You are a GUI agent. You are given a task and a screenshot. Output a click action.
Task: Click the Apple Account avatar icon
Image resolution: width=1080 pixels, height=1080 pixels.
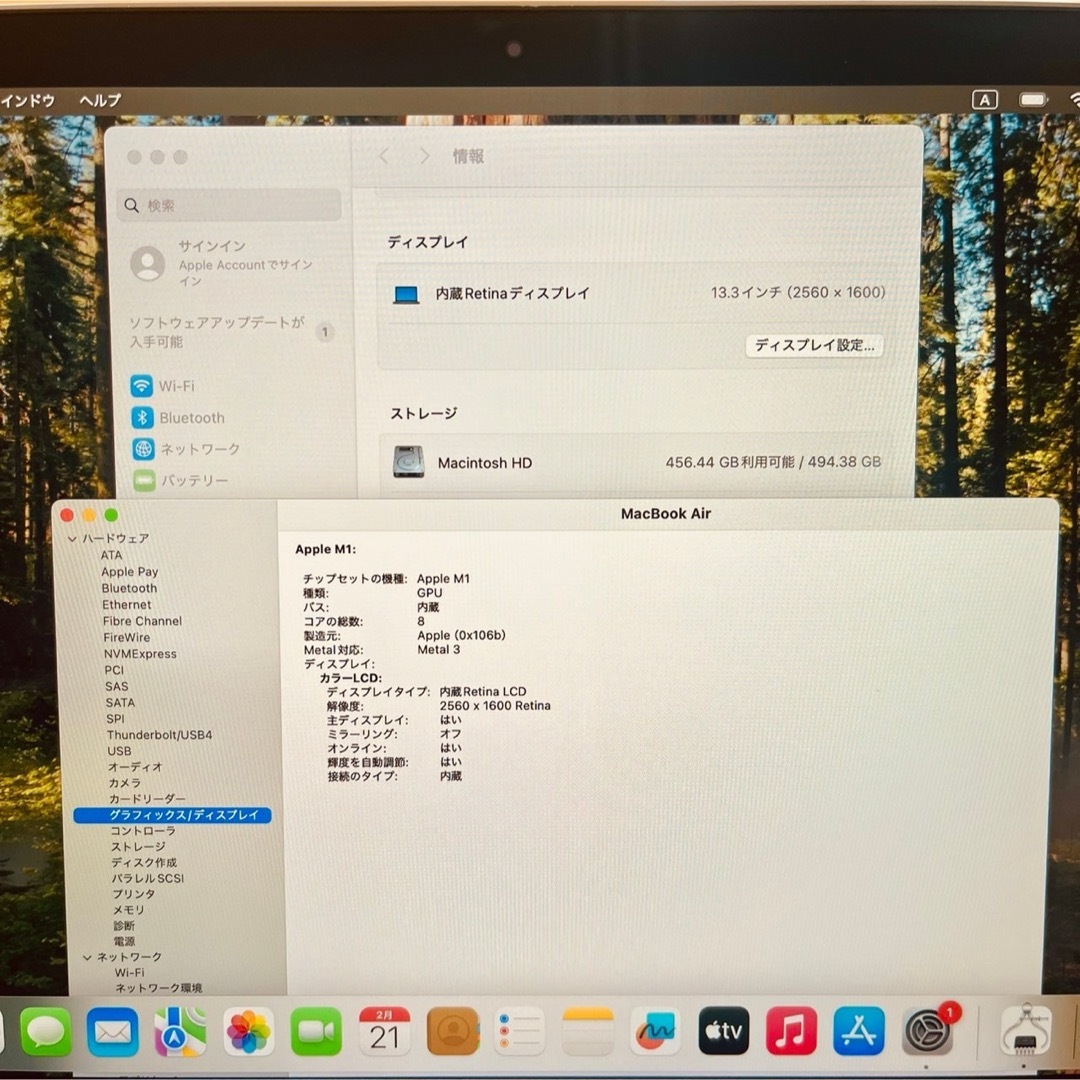click(148, 263)
